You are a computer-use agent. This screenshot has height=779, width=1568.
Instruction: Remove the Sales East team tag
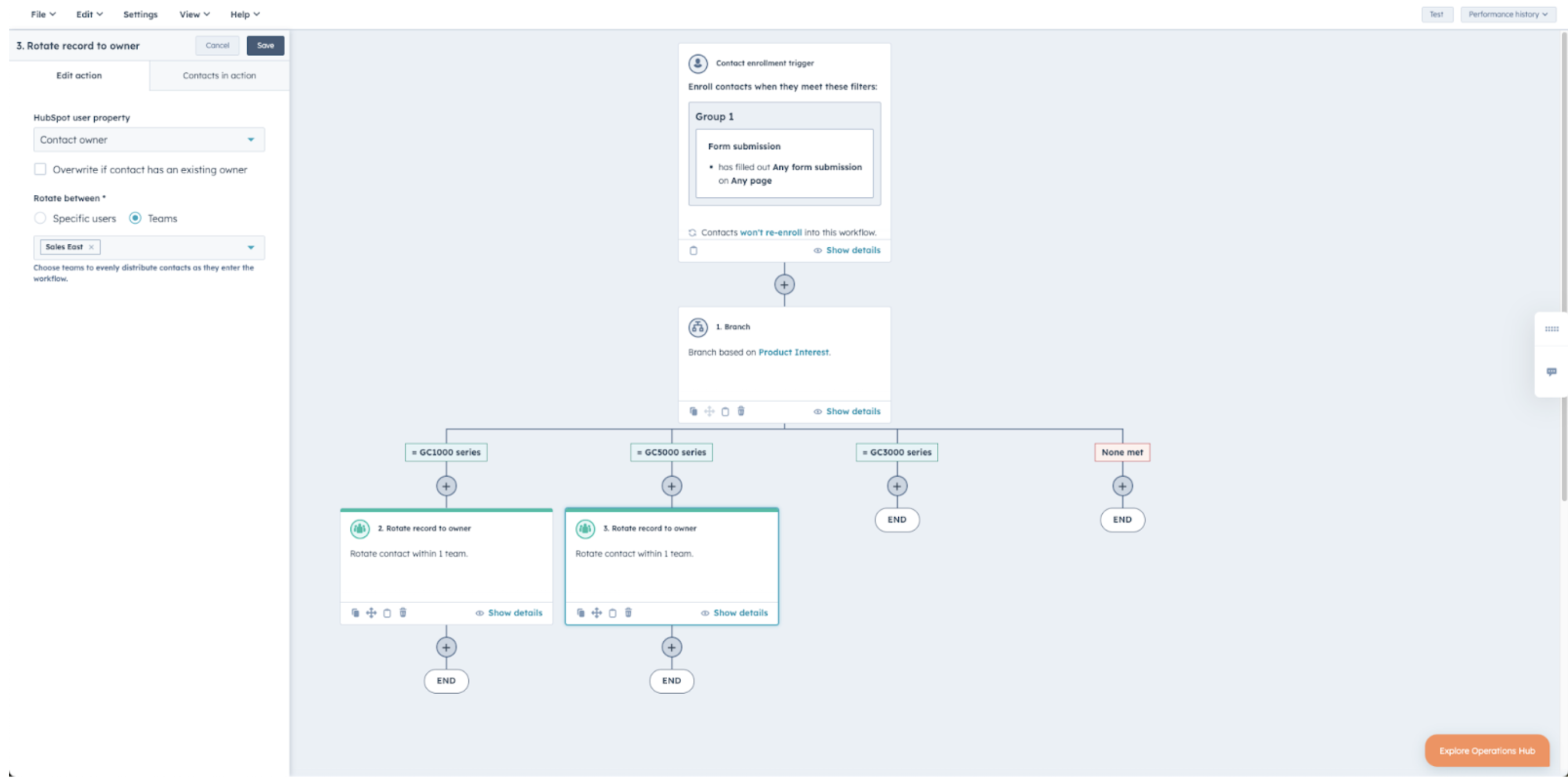click(91, 247)
